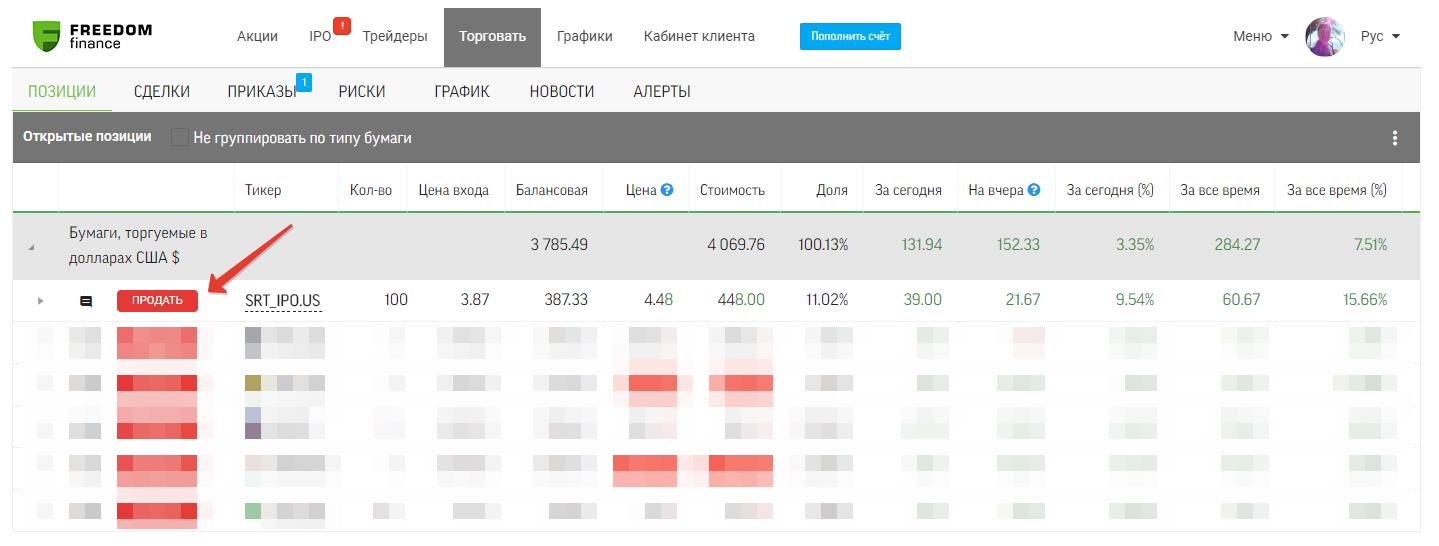Image resolution: width=1439 pixels, height=546 pixels.
Task: Sort by the Стоимость column header
Action: pyautogui.click(x=732, y=190)
